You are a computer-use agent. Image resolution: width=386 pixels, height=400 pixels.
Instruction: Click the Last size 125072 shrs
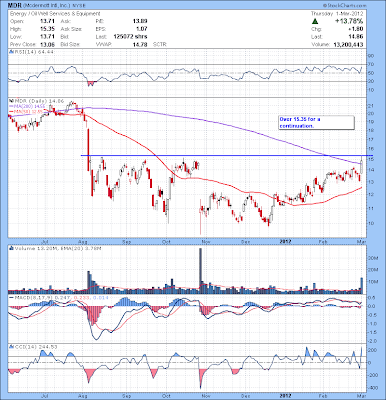pyautogui.click(x=130, y=37)
